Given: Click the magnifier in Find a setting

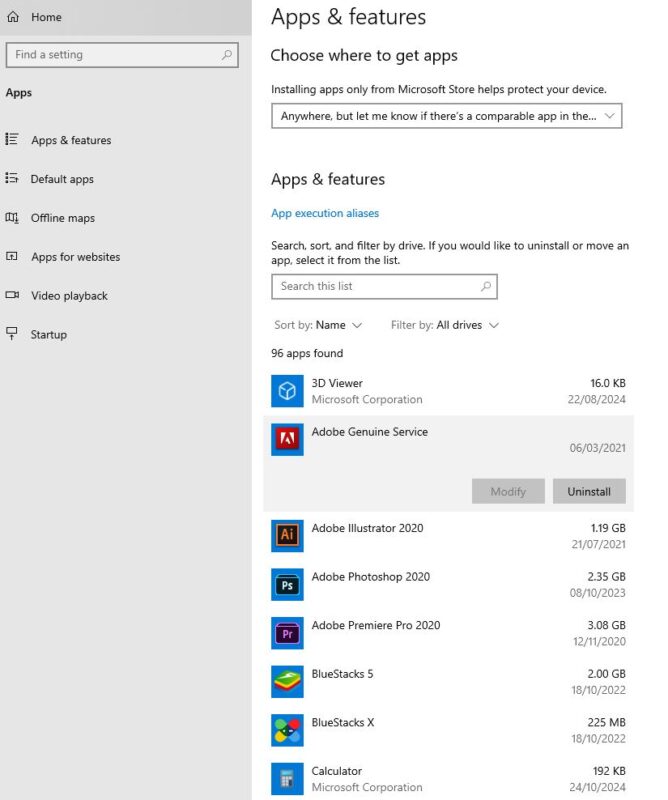Looking at the screenshot, I should pyautogui.click(x=227, y=55).
